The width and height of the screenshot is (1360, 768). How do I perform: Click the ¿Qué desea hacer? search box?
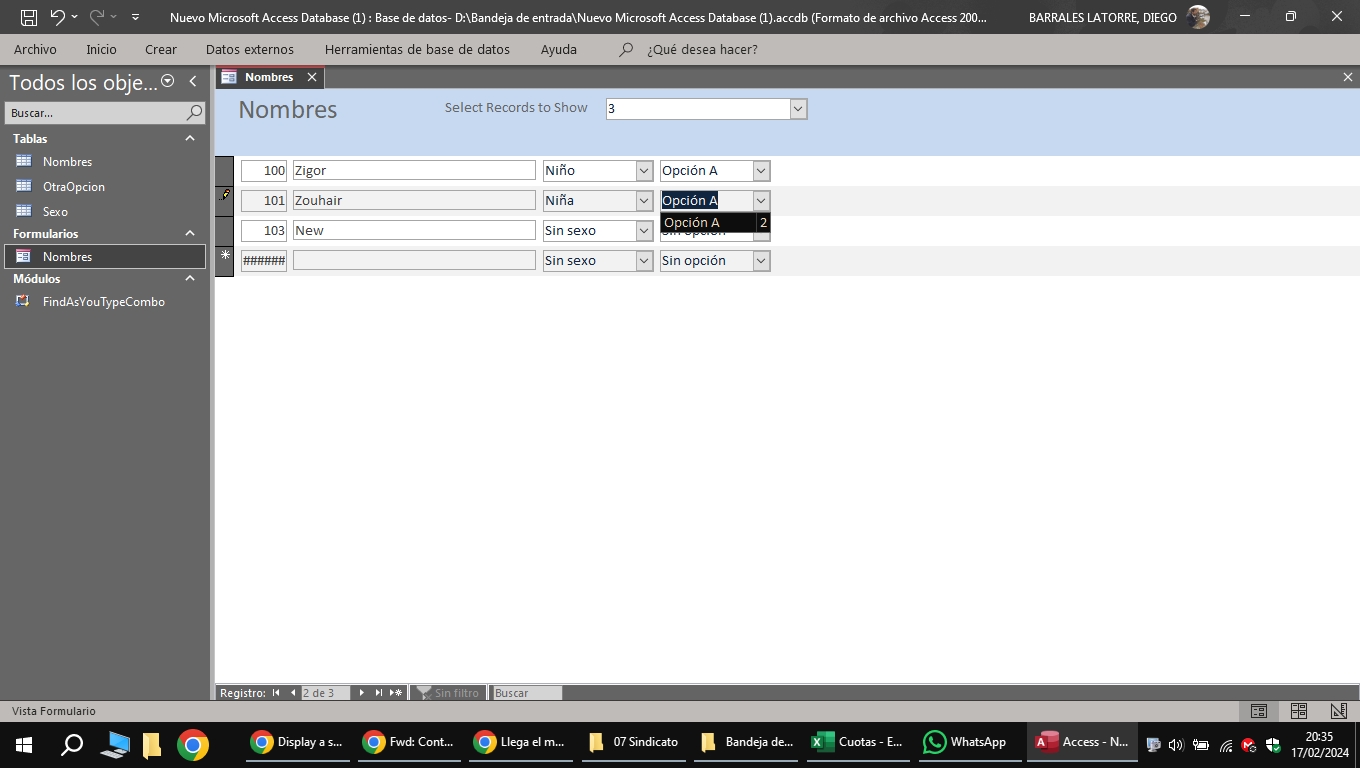(702, 49)
